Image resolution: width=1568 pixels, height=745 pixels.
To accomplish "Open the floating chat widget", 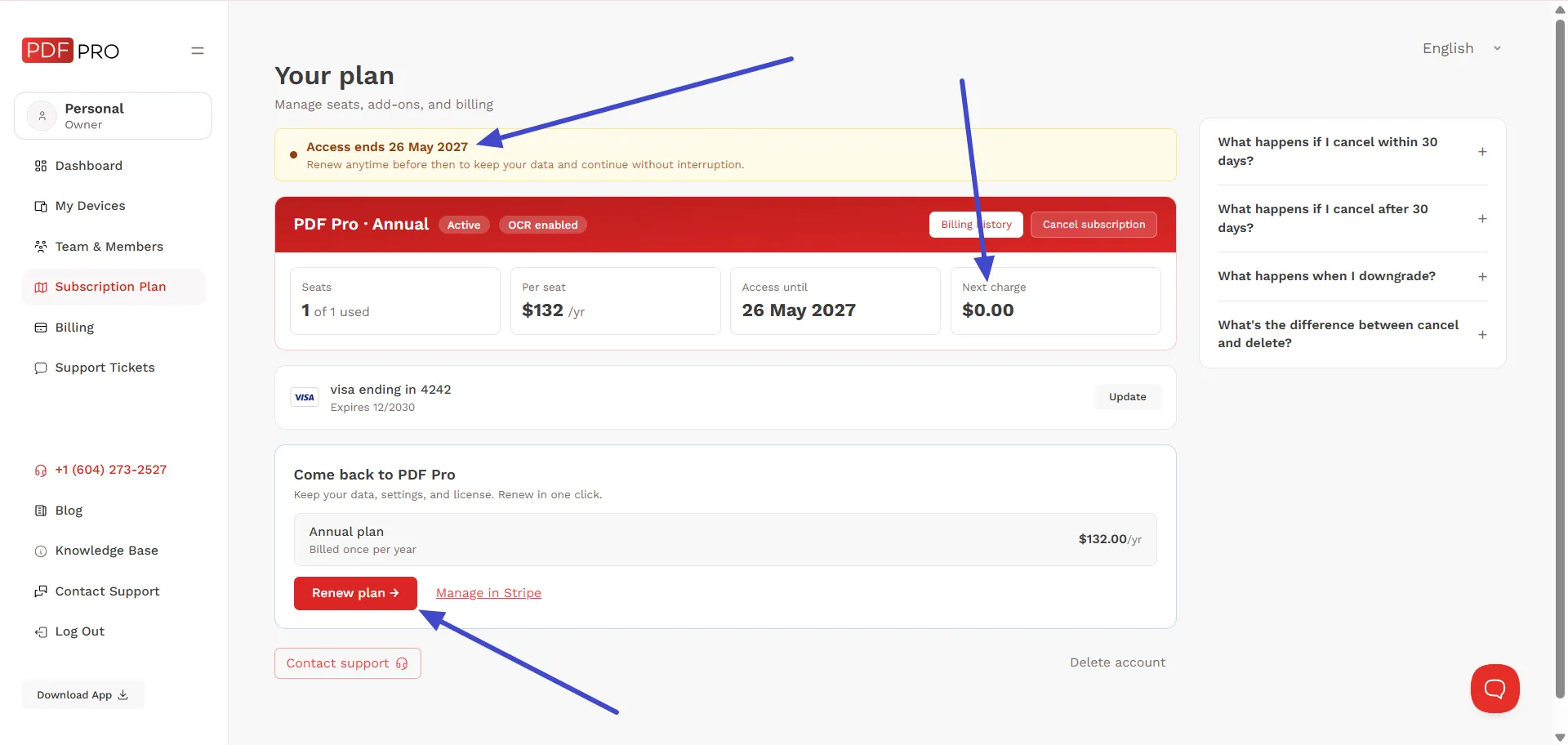I will click(1494, 689).
